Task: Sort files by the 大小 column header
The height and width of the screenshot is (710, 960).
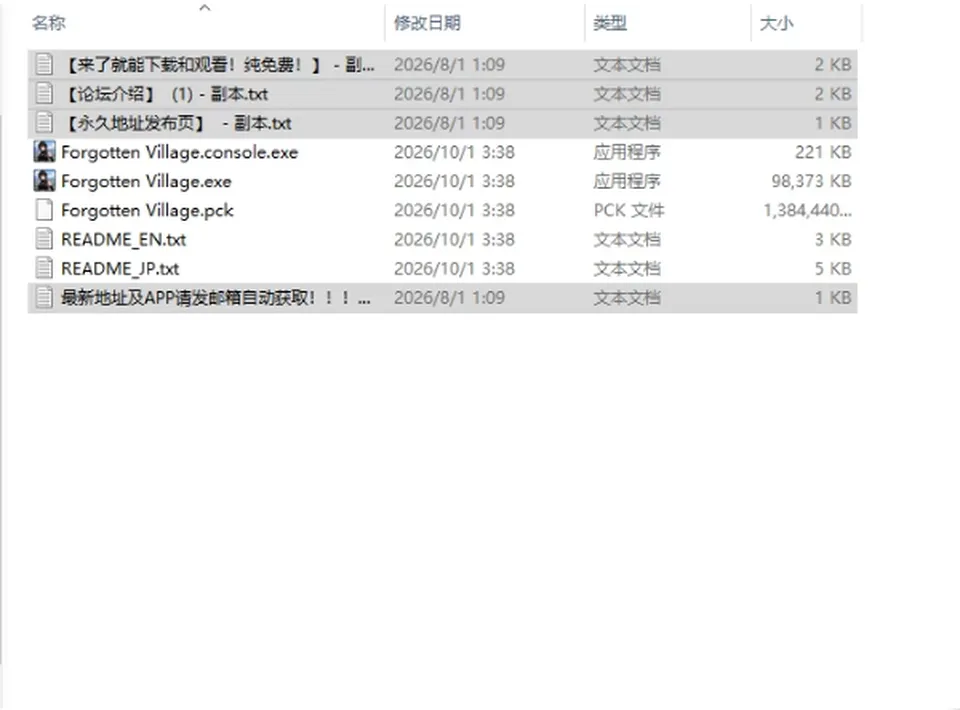Action: tap(776, 23)
